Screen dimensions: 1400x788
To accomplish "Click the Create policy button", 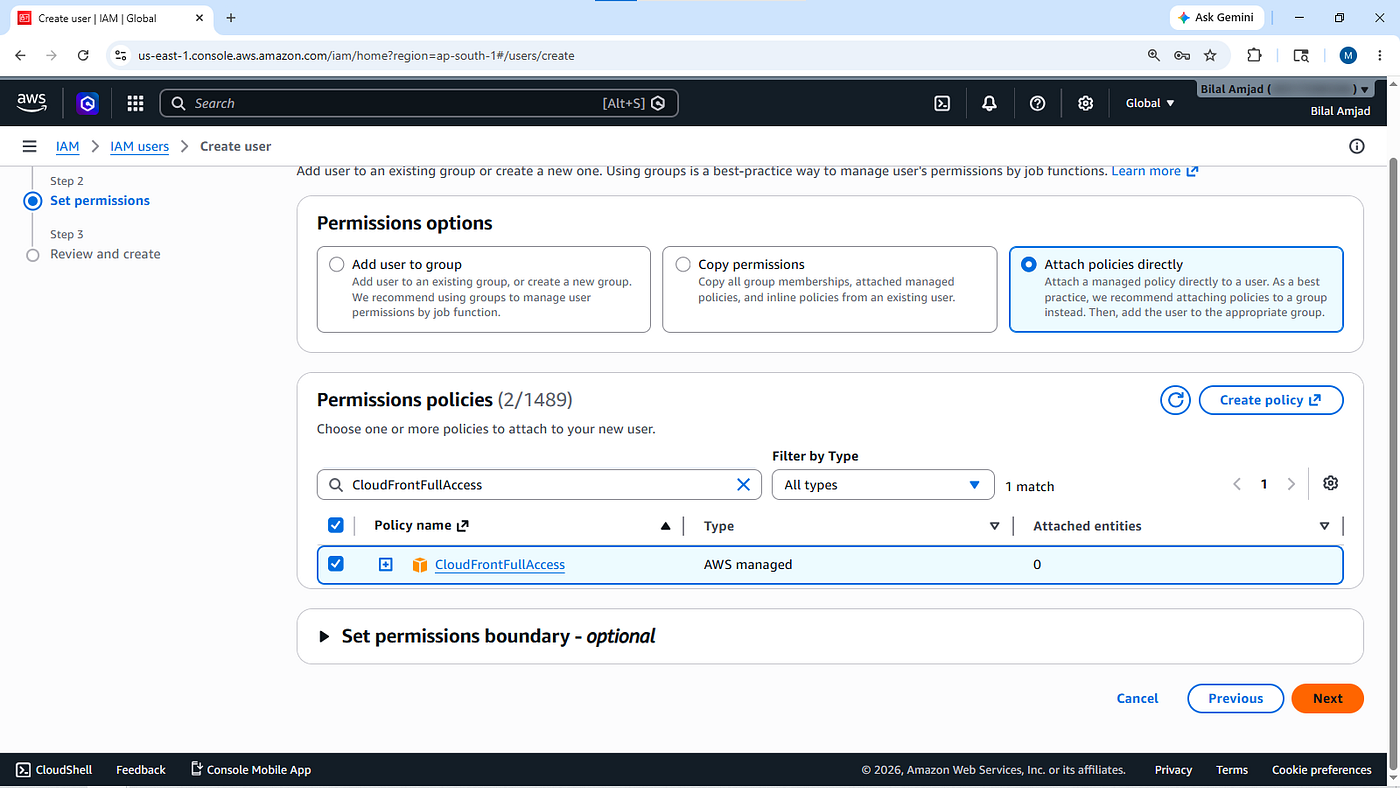I will pyautogui.click(x=1271, y=400).
